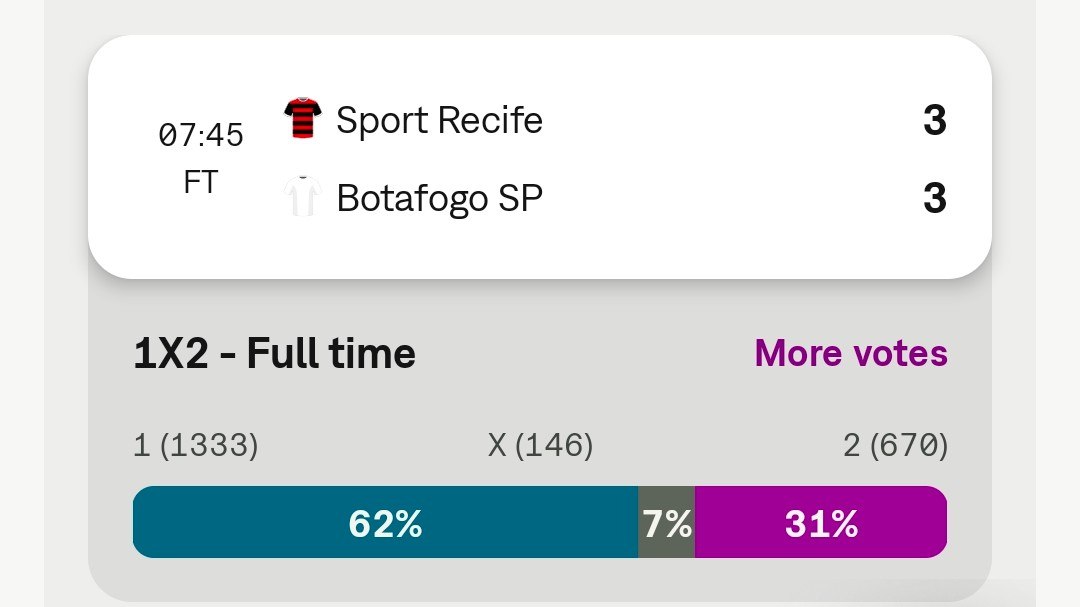Click the X (146) draw vote label
This screenshot has width=1080, height=607.
click(x=541, y=445)
